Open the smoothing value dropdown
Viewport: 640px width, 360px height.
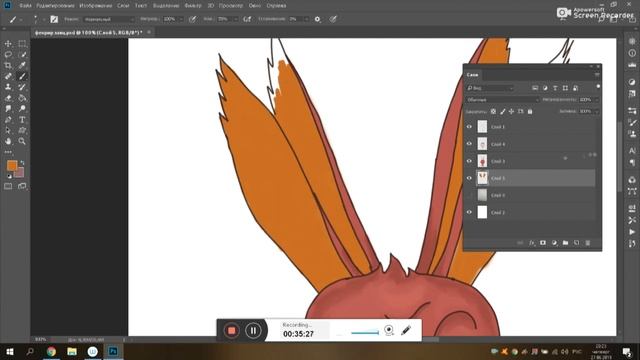(x=306, y=19)
